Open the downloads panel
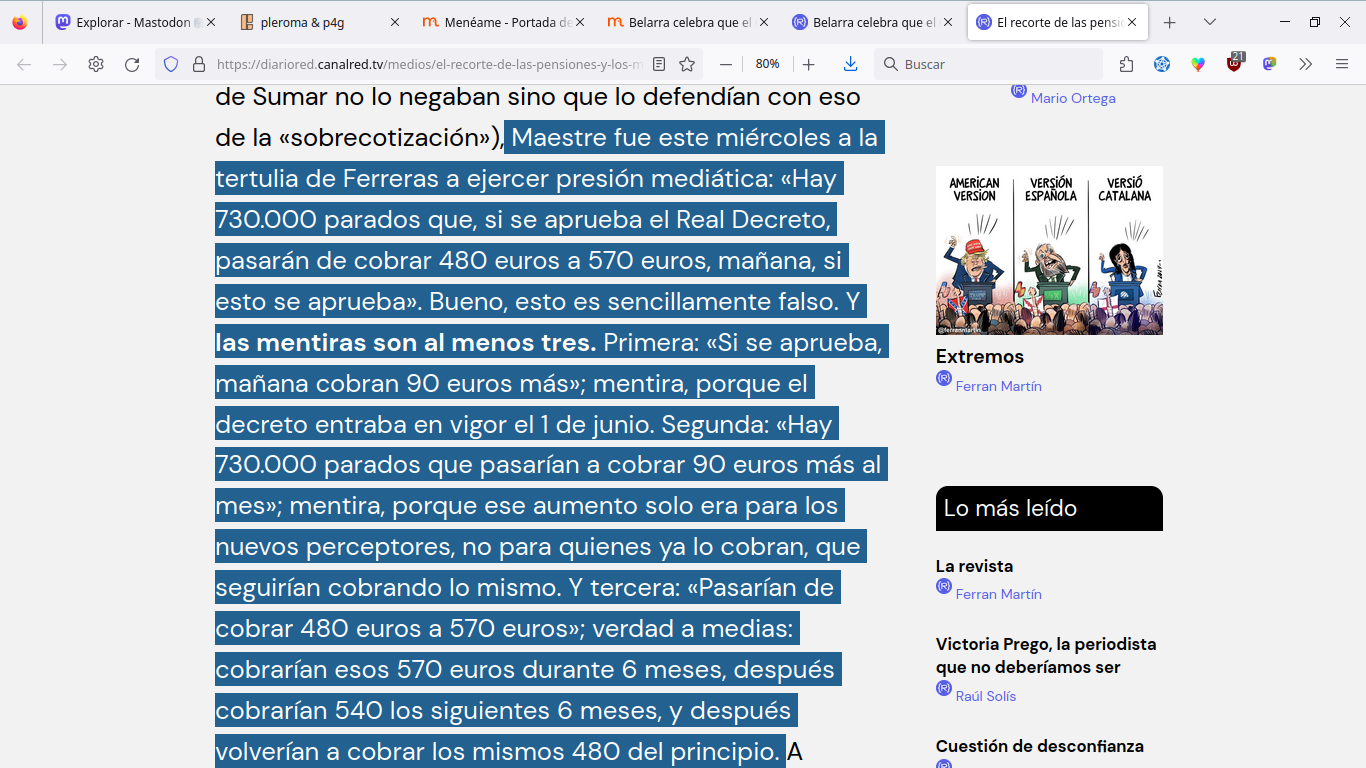This screenshot has height=768, width=1366. (x=850, y=64)
